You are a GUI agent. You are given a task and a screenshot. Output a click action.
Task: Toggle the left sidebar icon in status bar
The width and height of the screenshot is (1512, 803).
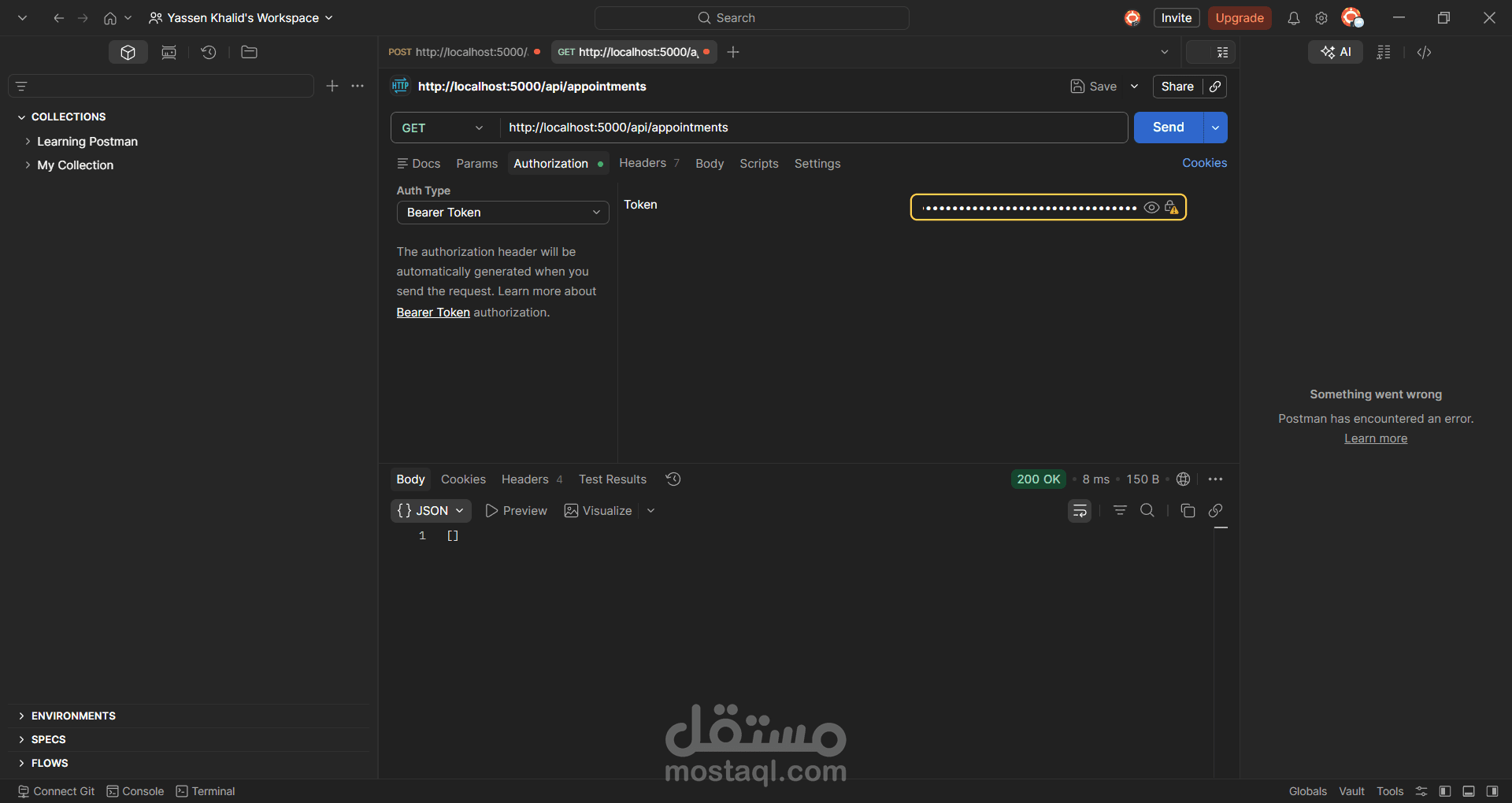[1445, 791]
